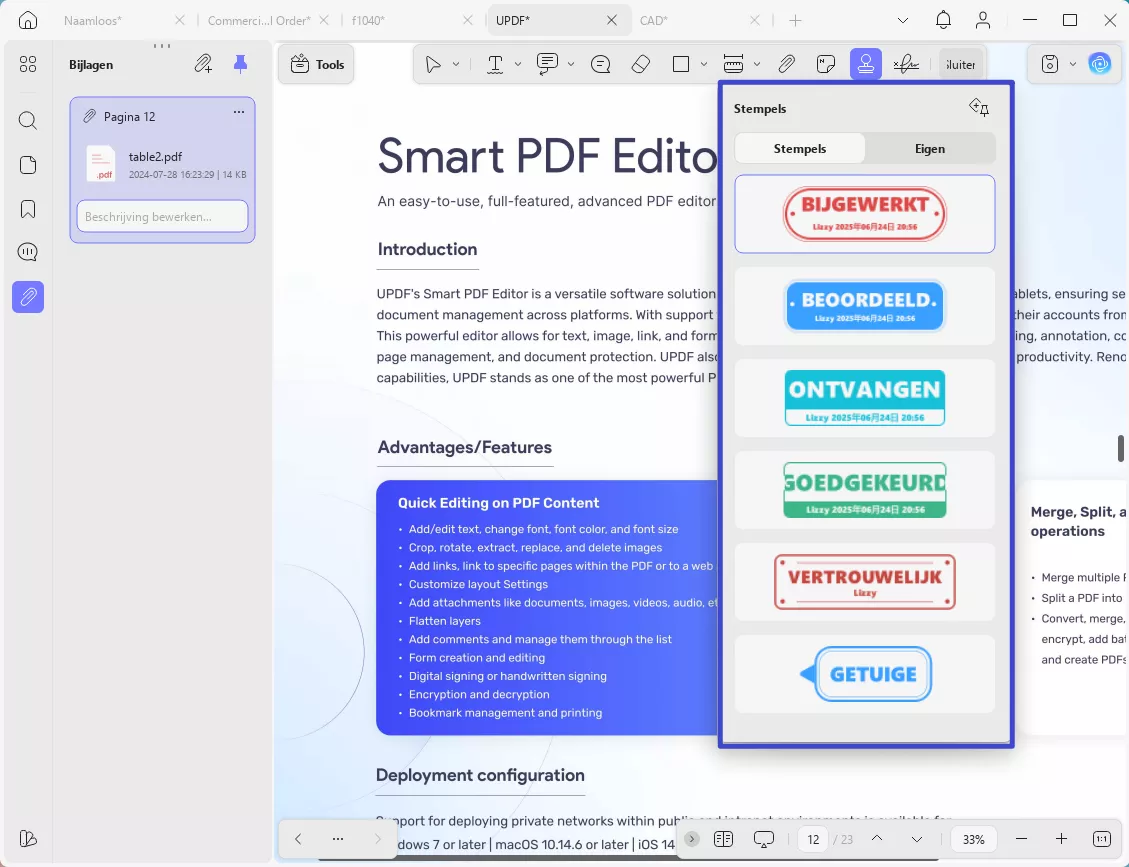Open the user account icon
Image resolution: width=1129 pixels, height=867 pixels.
point(983,20)
